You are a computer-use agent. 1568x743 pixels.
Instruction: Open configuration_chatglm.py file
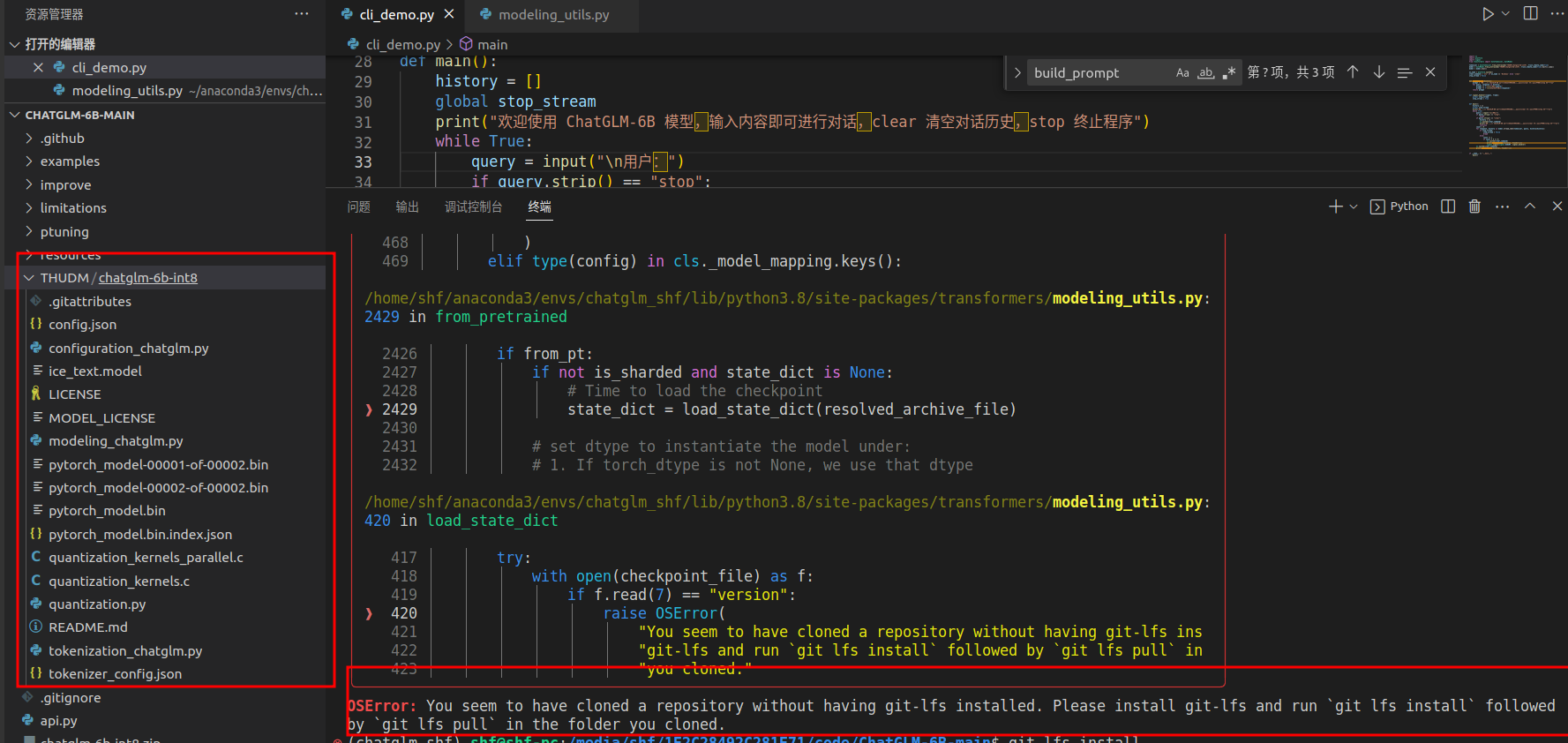tap(165, 348)
